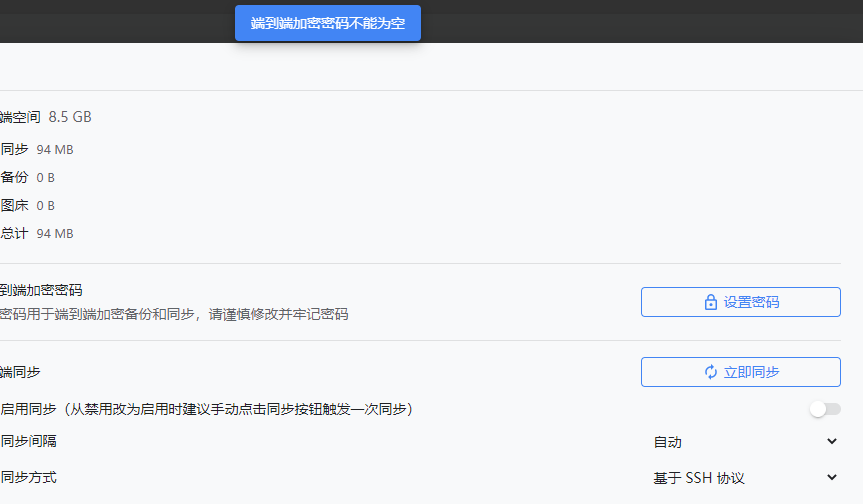Click the circular sync arrows icon
Screen dimensions: 863x504
tap(711, 372)
